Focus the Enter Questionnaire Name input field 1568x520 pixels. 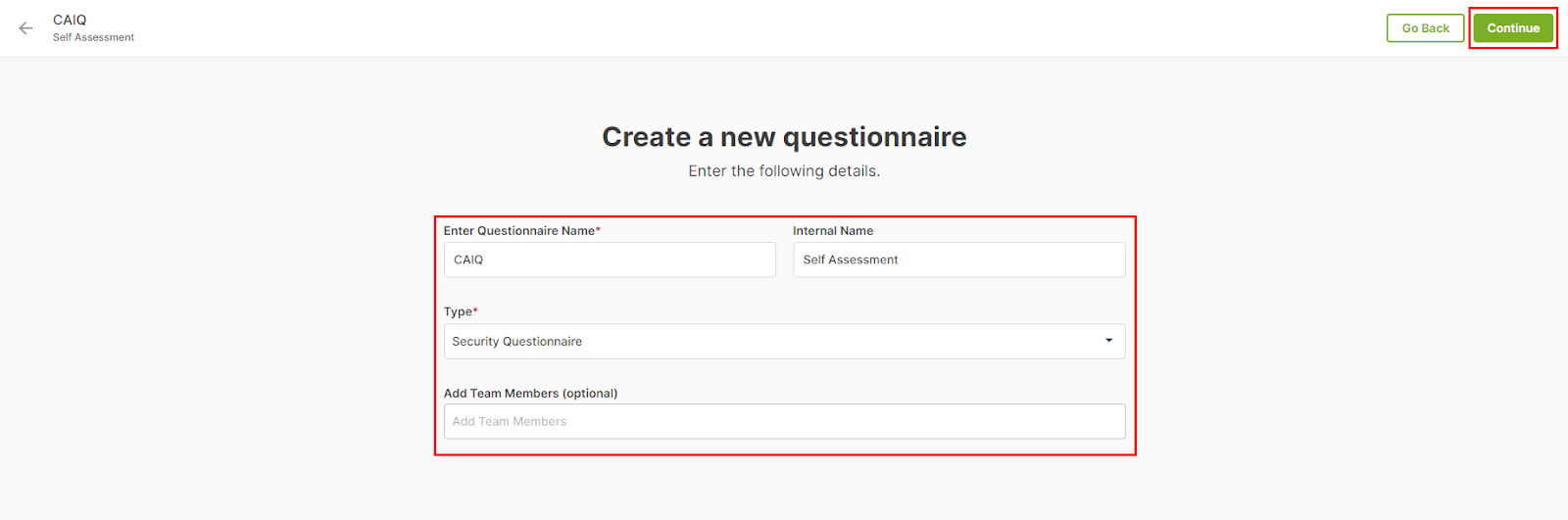coord(610,260)
